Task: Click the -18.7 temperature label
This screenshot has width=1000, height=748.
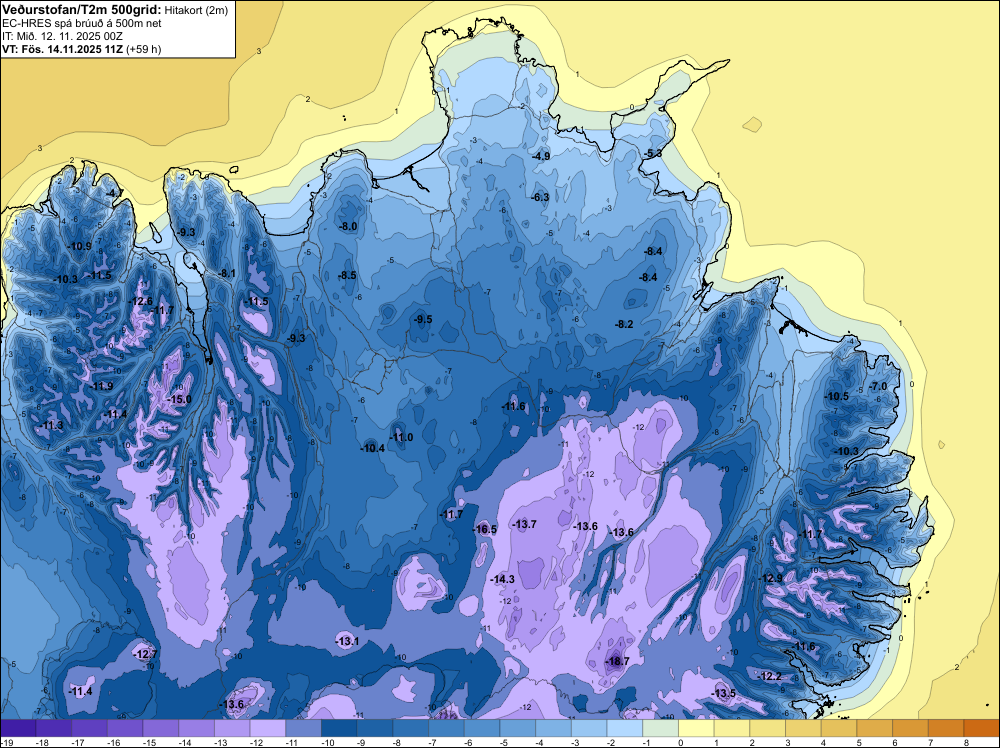Action: tap(618, 661)
